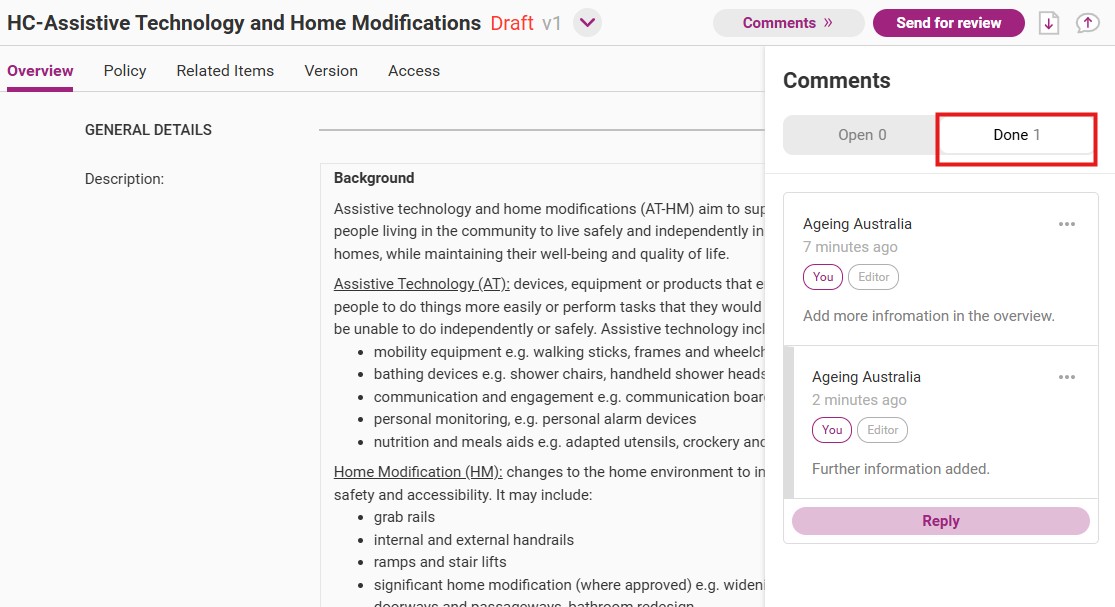The height and width of the screenshot is (607, 1115).
Task: Click the Editor badge on first comment
Action: pos(873,277)
